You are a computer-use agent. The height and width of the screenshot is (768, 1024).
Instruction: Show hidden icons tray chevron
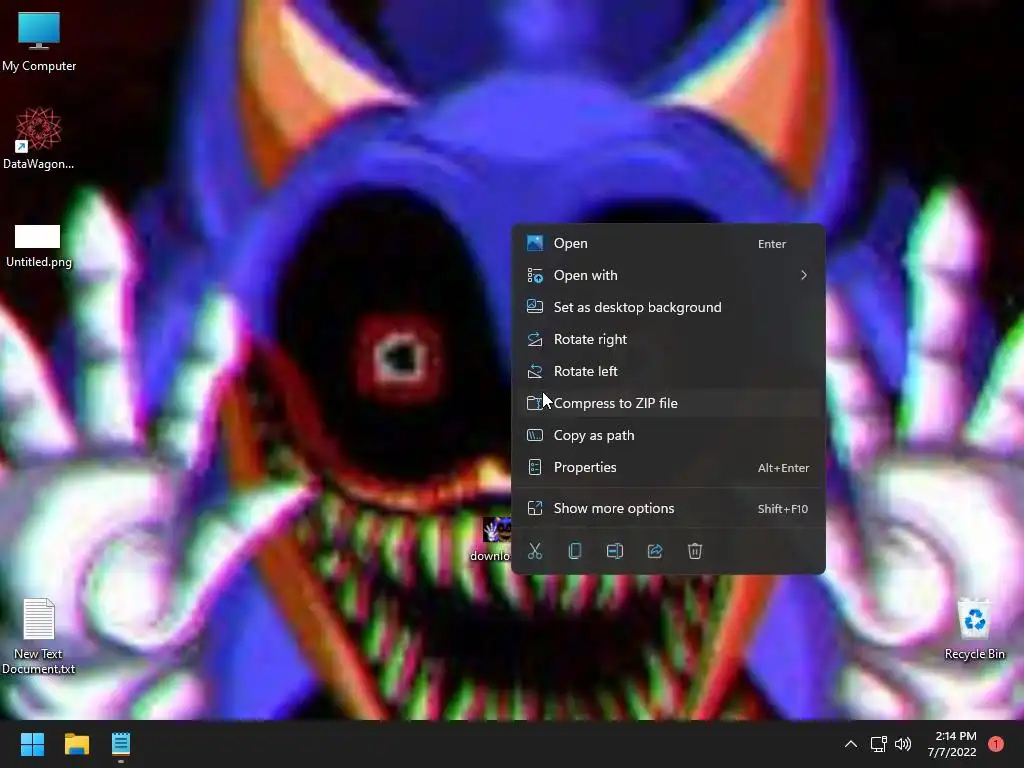tap(850, 744)
